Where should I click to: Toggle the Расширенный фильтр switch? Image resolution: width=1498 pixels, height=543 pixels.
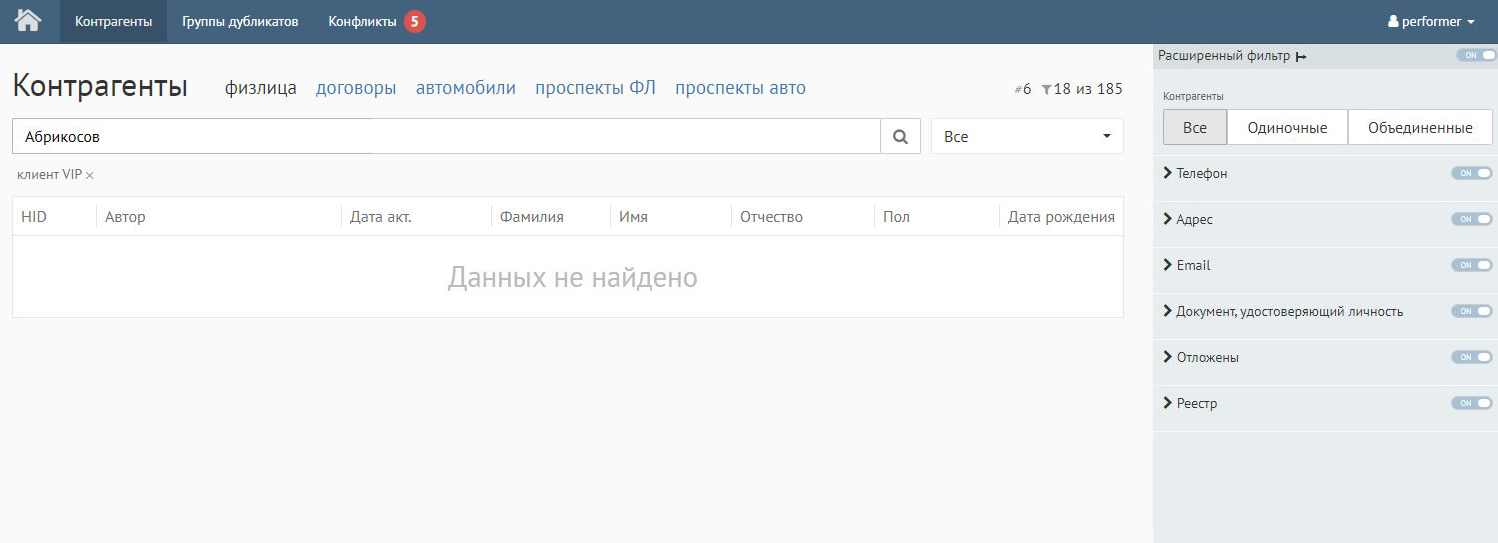coord(1474,55)
